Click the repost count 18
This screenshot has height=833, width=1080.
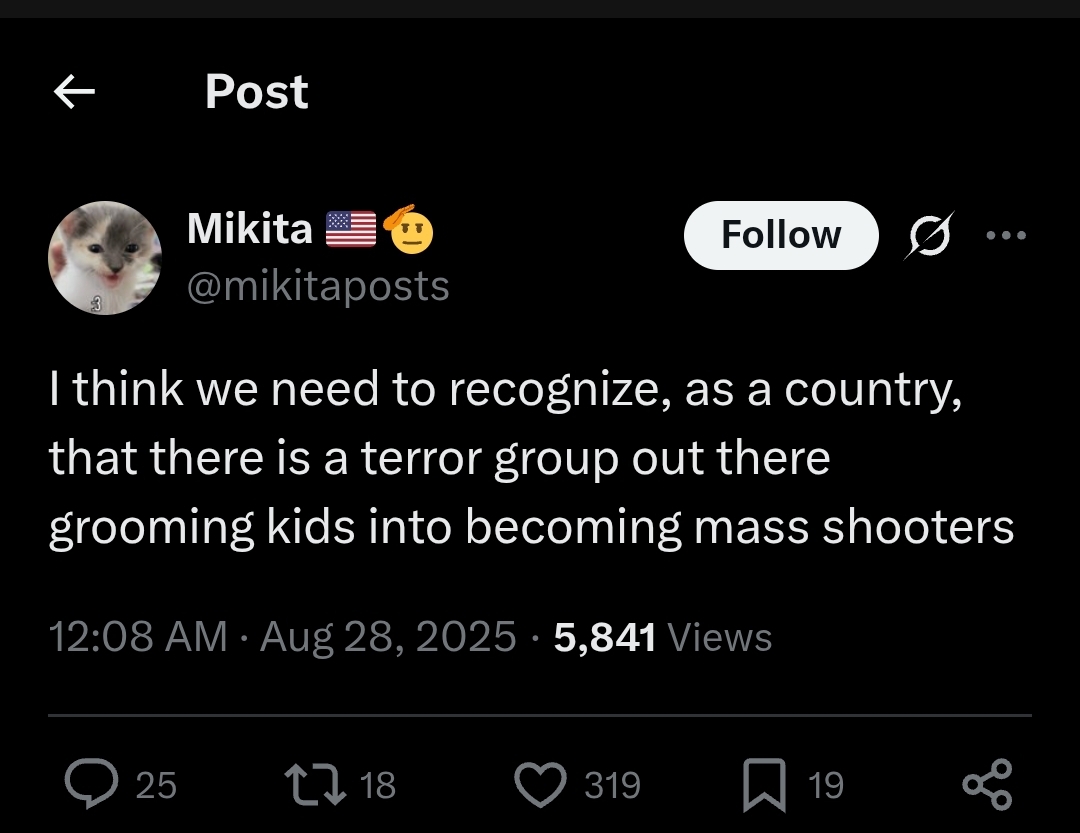point(377,786)
